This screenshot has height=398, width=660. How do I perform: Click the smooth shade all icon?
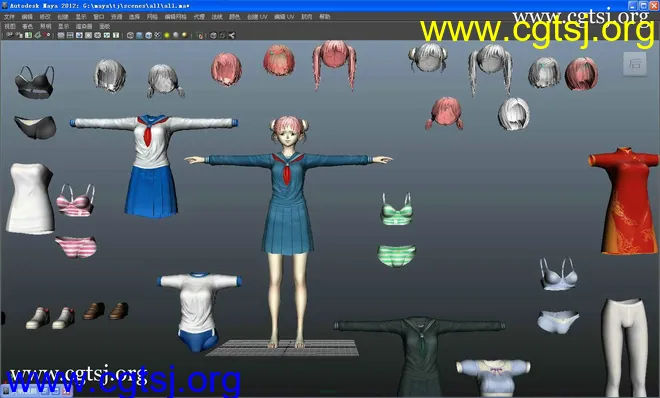[139, 35]
